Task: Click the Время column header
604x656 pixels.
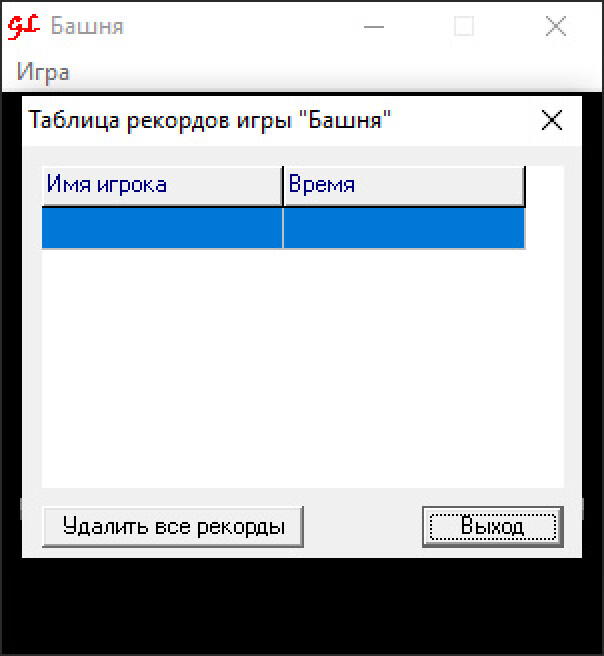Action: click(403, 185)
